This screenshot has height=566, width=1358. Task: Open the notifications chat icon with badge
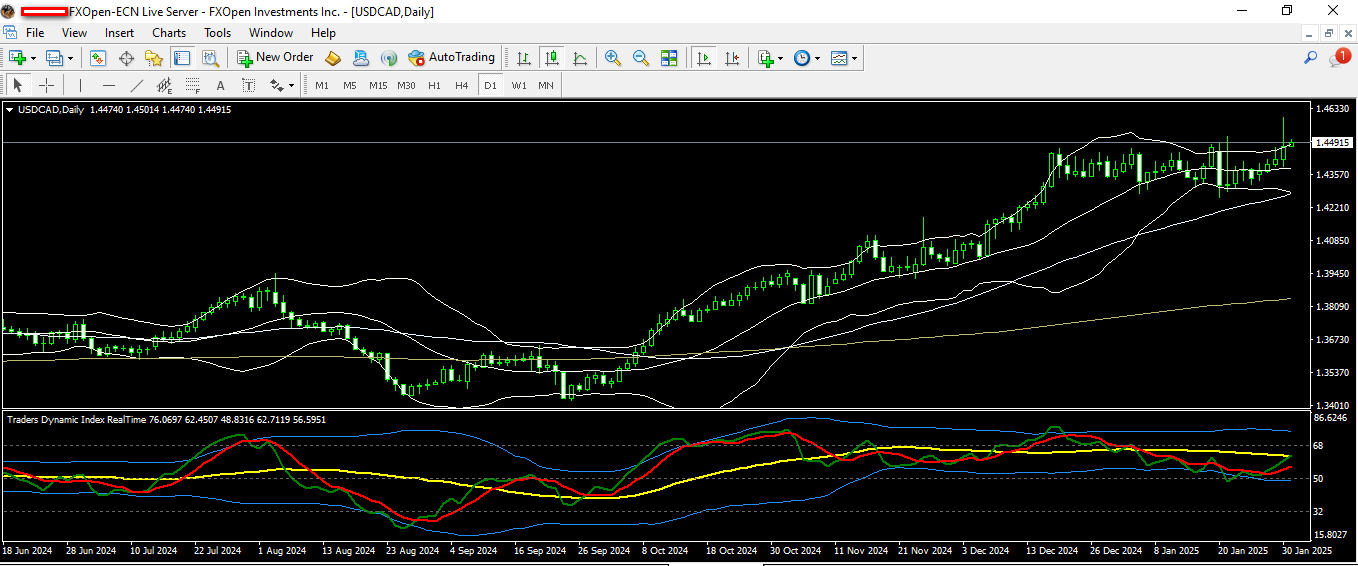pyautogui.click(x=1339, y=58)
